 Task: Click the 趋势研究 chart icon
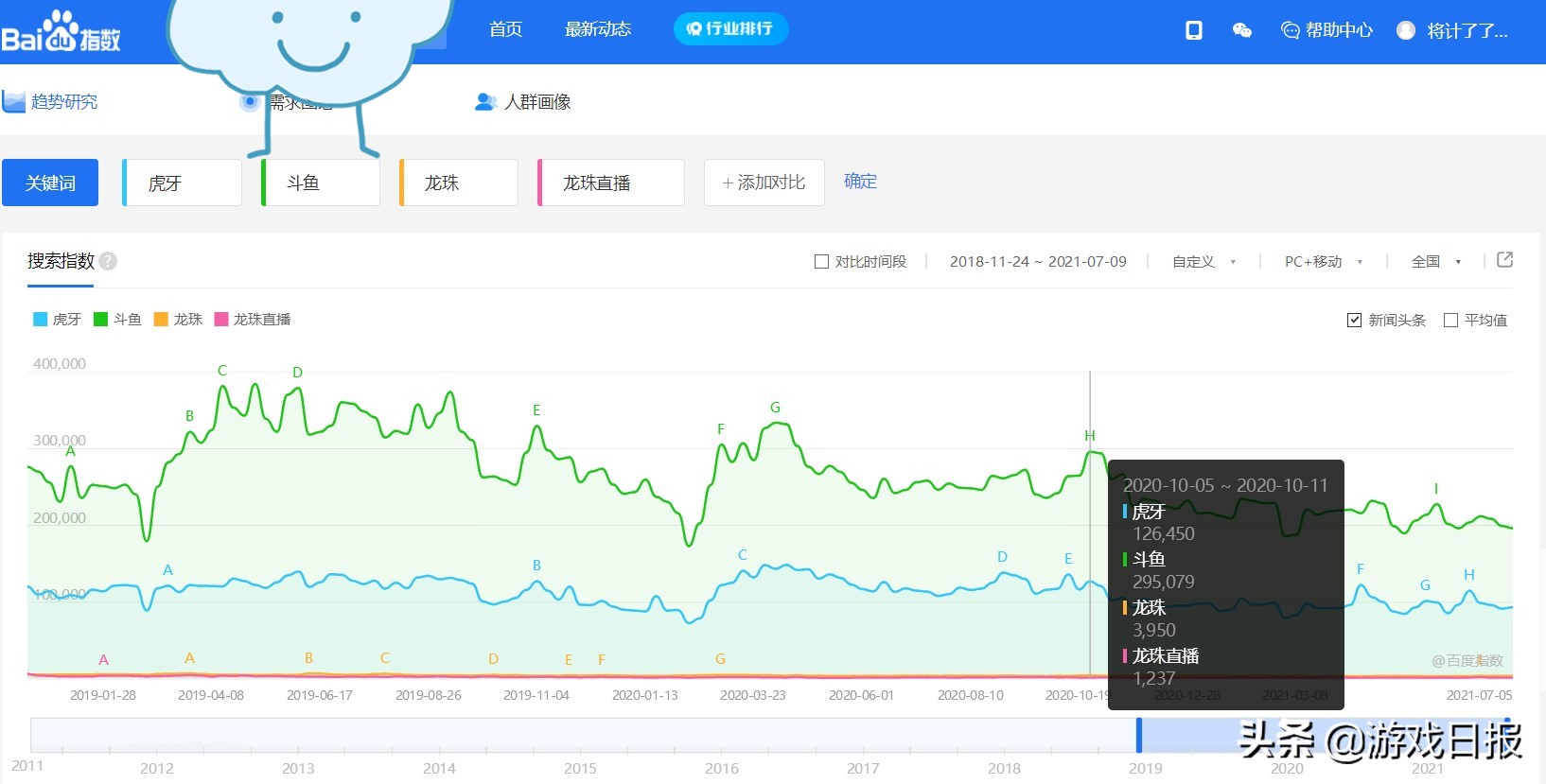(x=13, y=101)
